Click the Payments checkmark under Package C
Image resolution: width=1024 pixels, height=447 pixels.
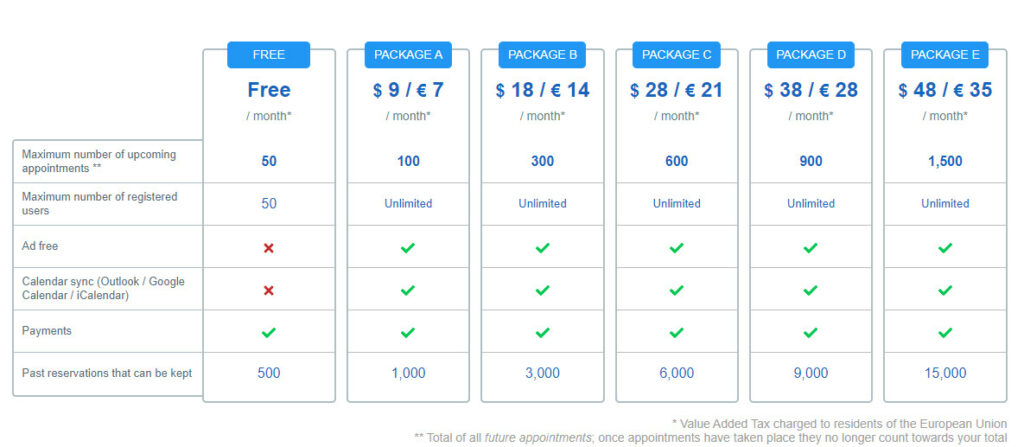[677, 333]
